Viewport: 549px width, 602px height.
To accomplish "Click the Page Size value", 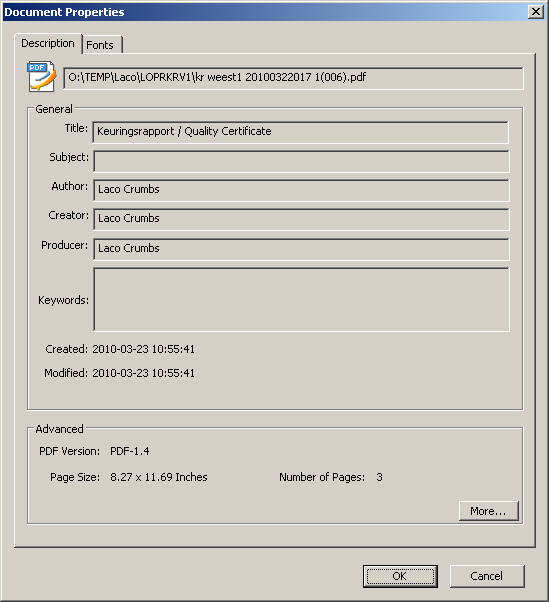I will click(159, 477).
